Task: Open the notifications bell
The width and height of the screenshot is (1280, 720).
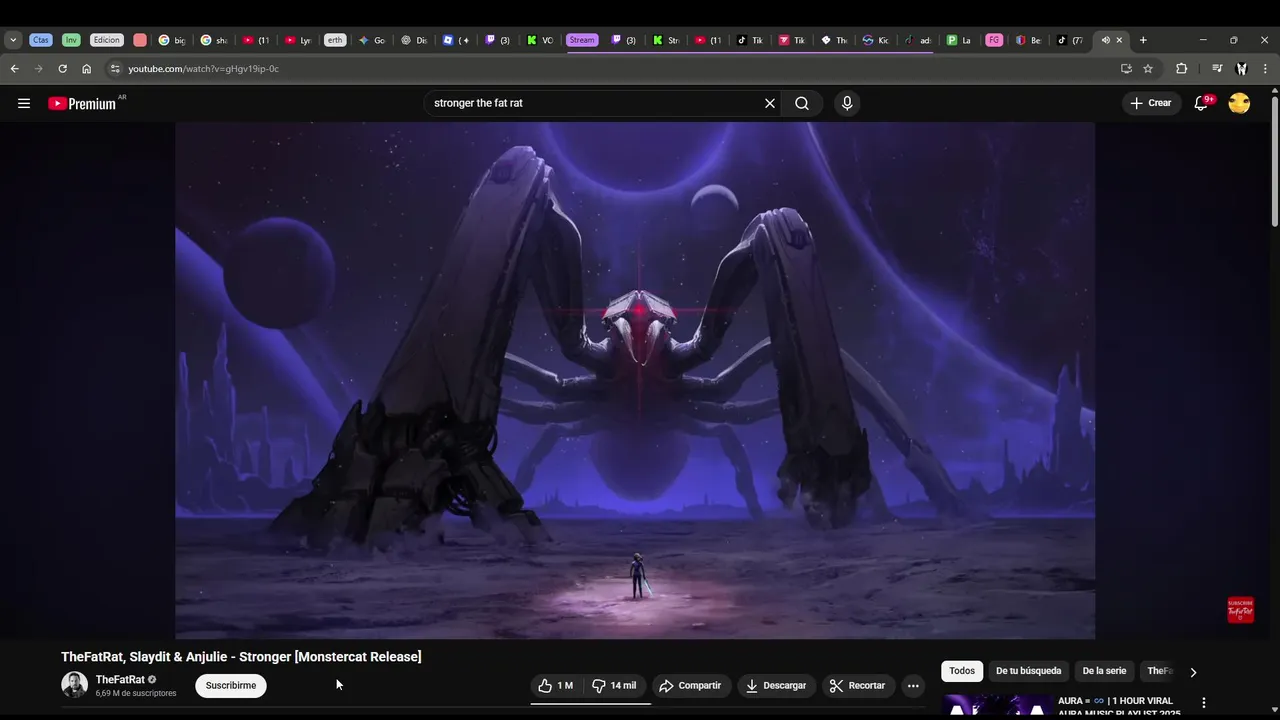Action: coord(1201,103)
